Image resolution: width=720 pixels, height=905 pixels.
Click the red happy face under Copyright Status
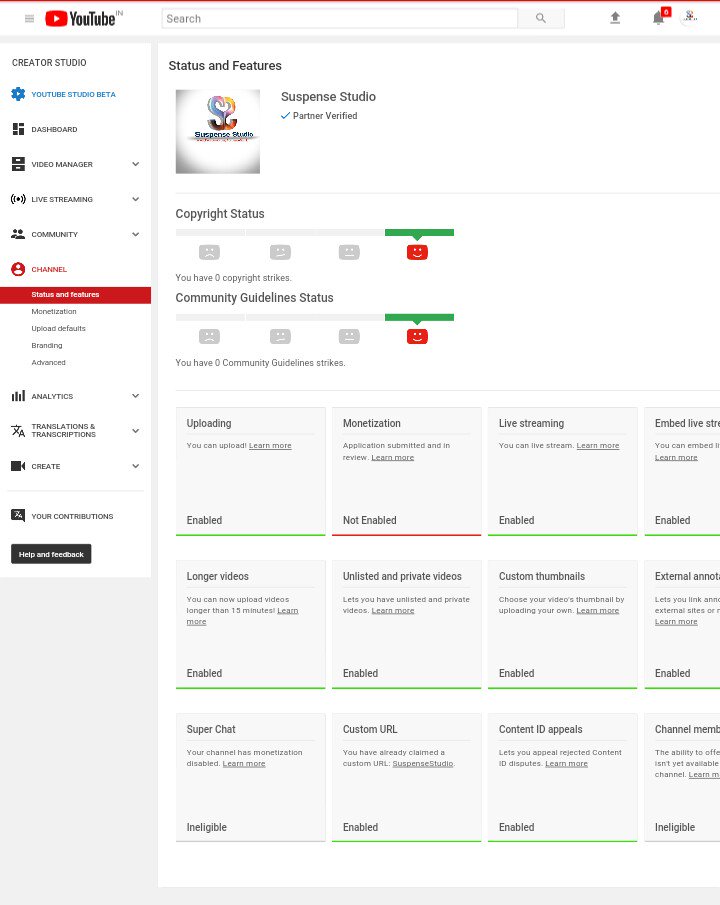tap(417, 252)
